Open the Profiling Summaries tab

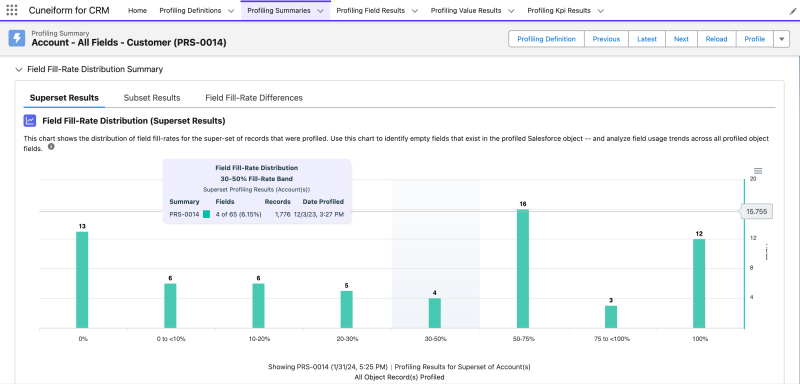click(x=279, y=10)
